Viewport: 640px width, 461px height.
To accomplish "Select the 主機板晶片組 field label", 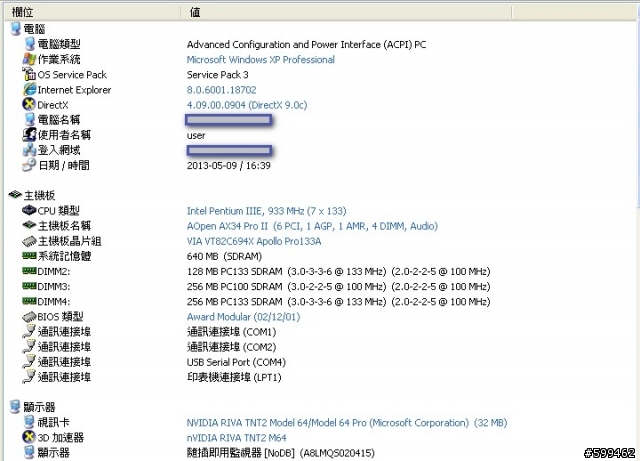I will 70,241.
